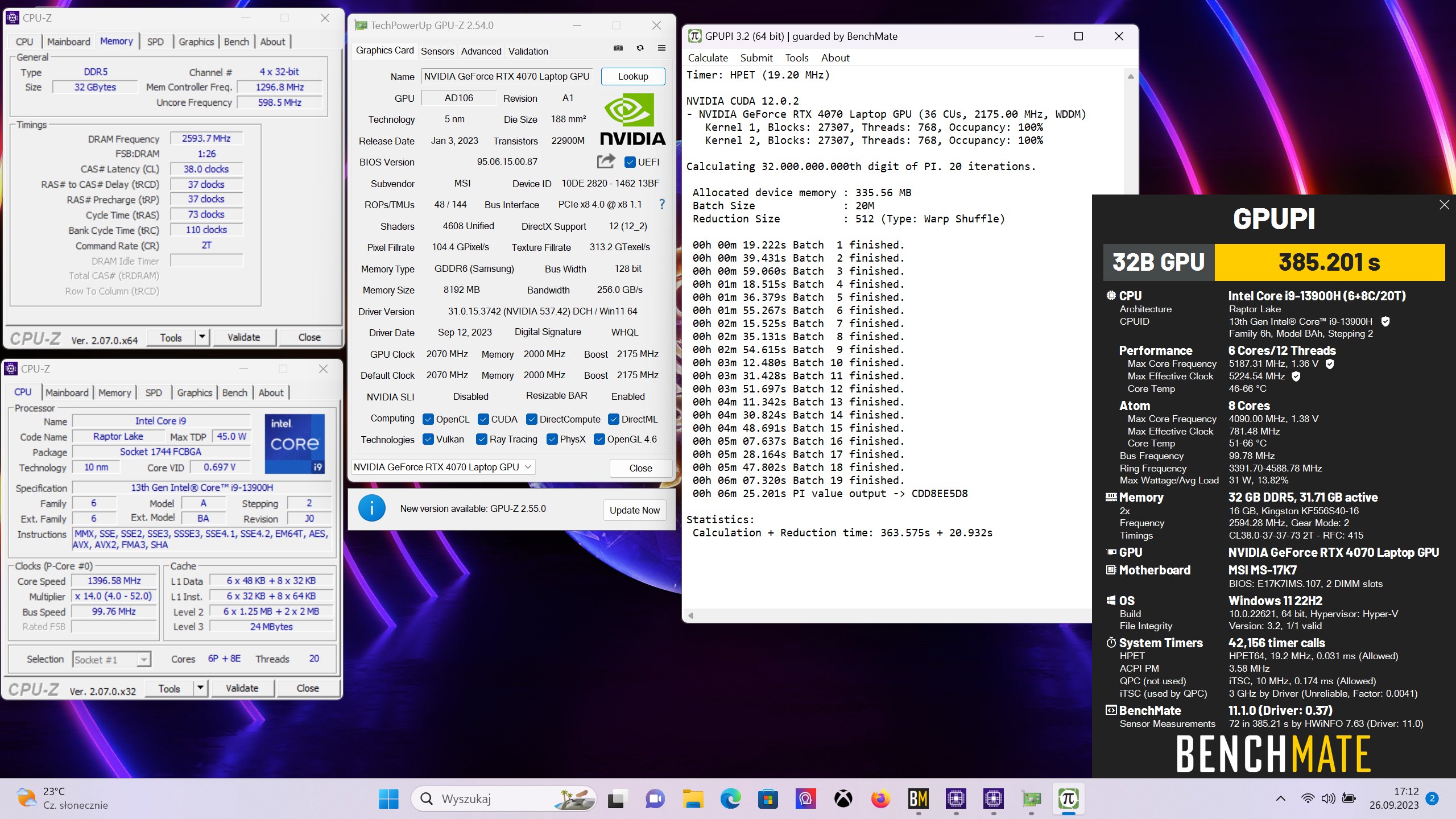1456x819 pixels.
Task: Click Update Now for GPU-Z 2.55.0
Action: (x=635, y=510)
